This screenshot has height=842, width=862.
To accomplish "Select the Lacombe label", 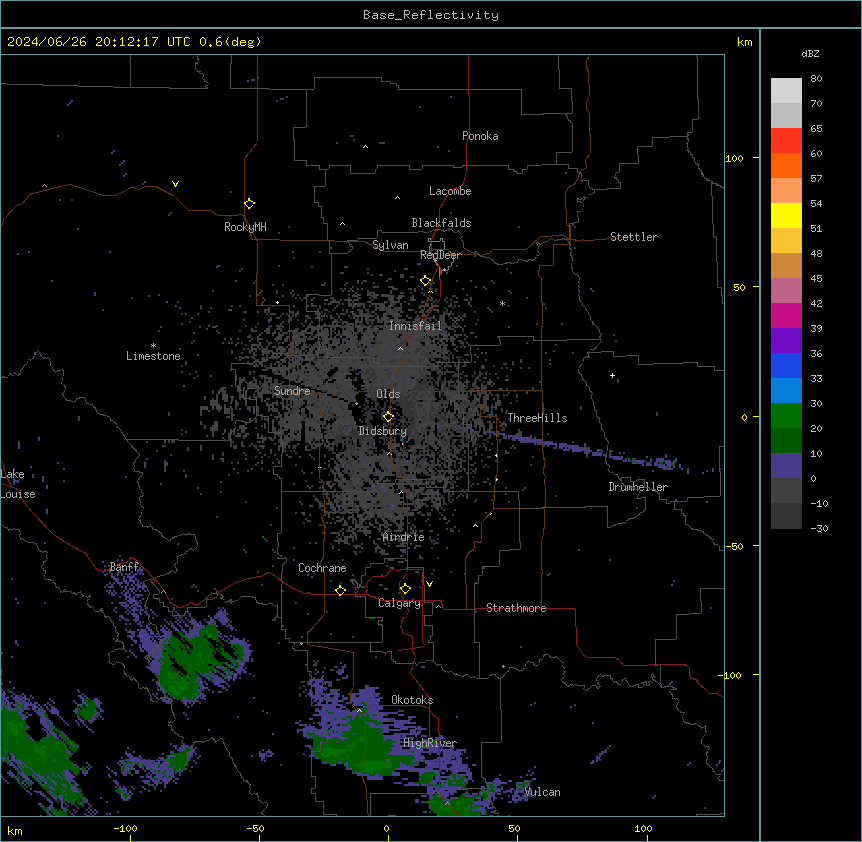I will tap(450, 191).
